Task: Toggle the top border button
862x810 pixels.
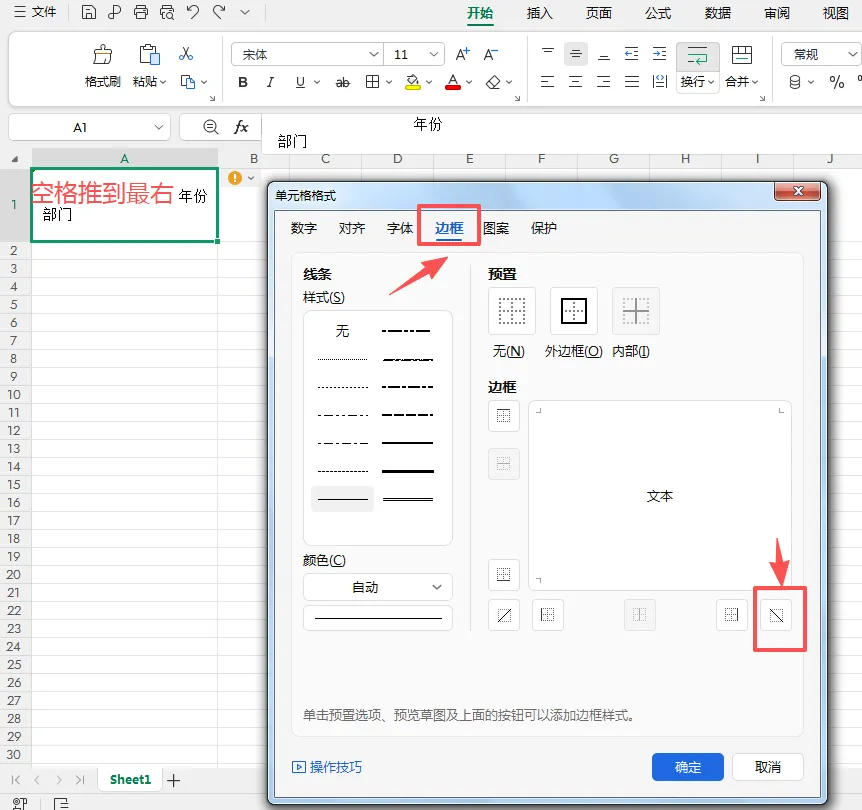Action: tap(504, 416)
